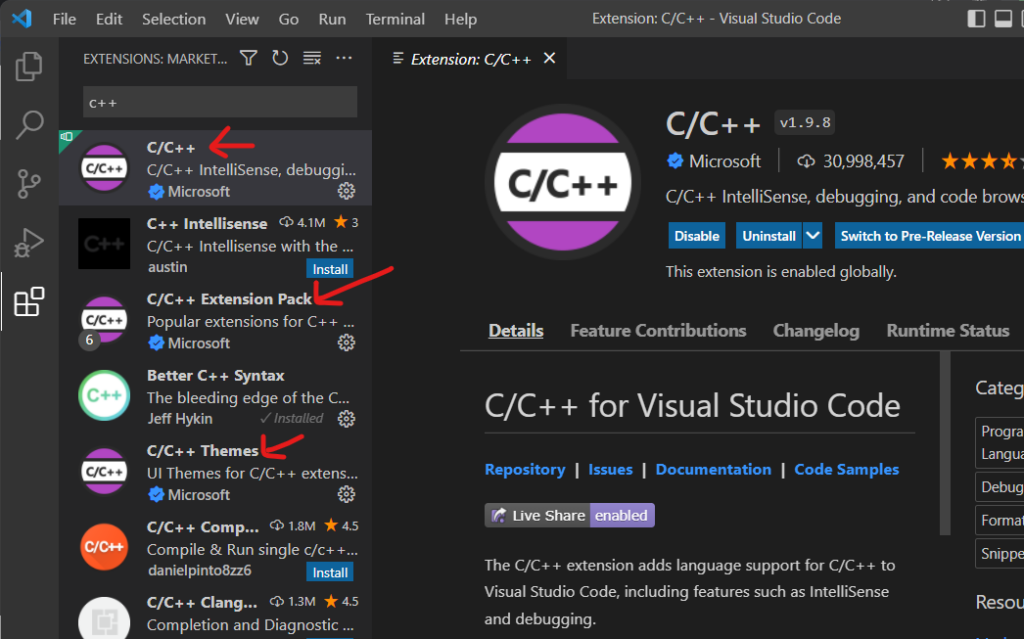Open Source Control view icon

coord(29,184)
